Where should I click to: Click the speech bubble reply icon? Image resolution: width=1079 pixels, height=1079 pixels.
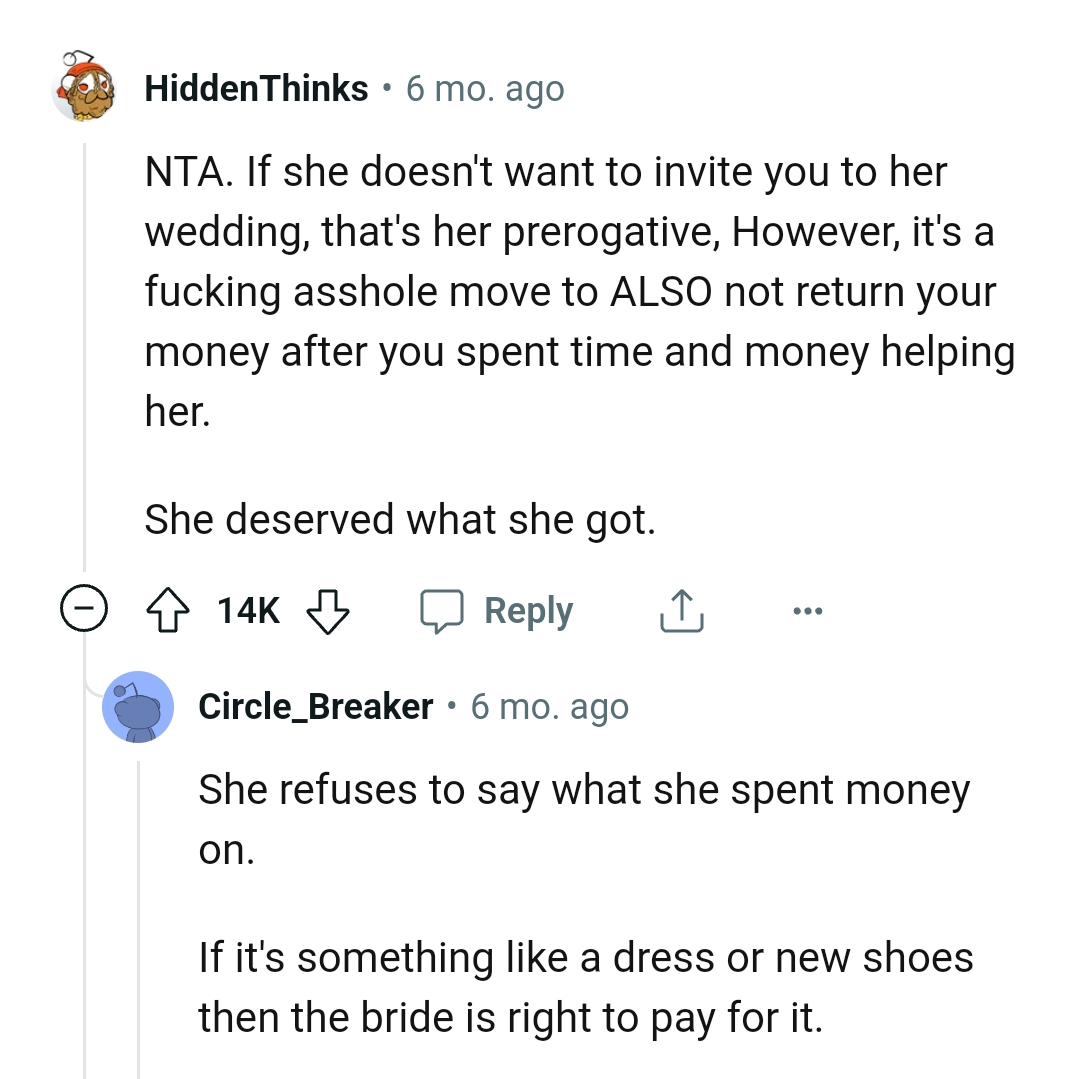pos(440,610)
